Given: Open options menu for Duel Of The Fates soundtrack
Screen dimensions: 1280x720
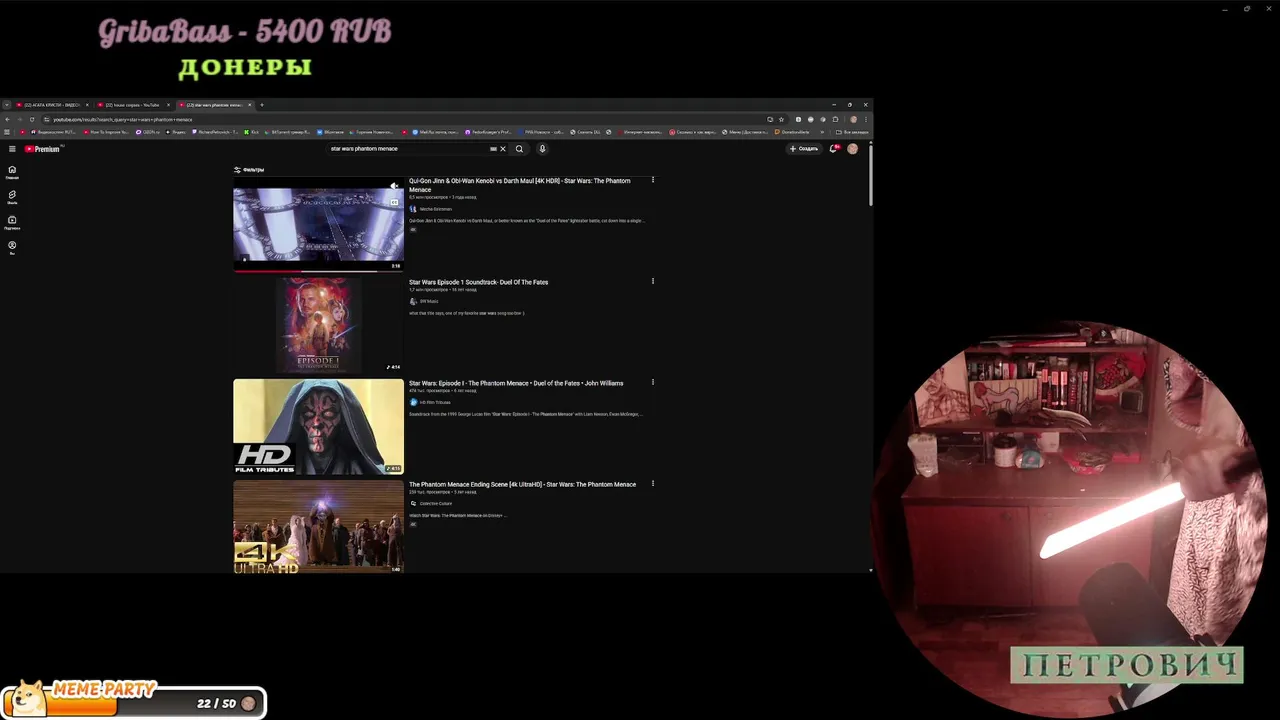Looking at the screenshot, I should tap(653, 281).
